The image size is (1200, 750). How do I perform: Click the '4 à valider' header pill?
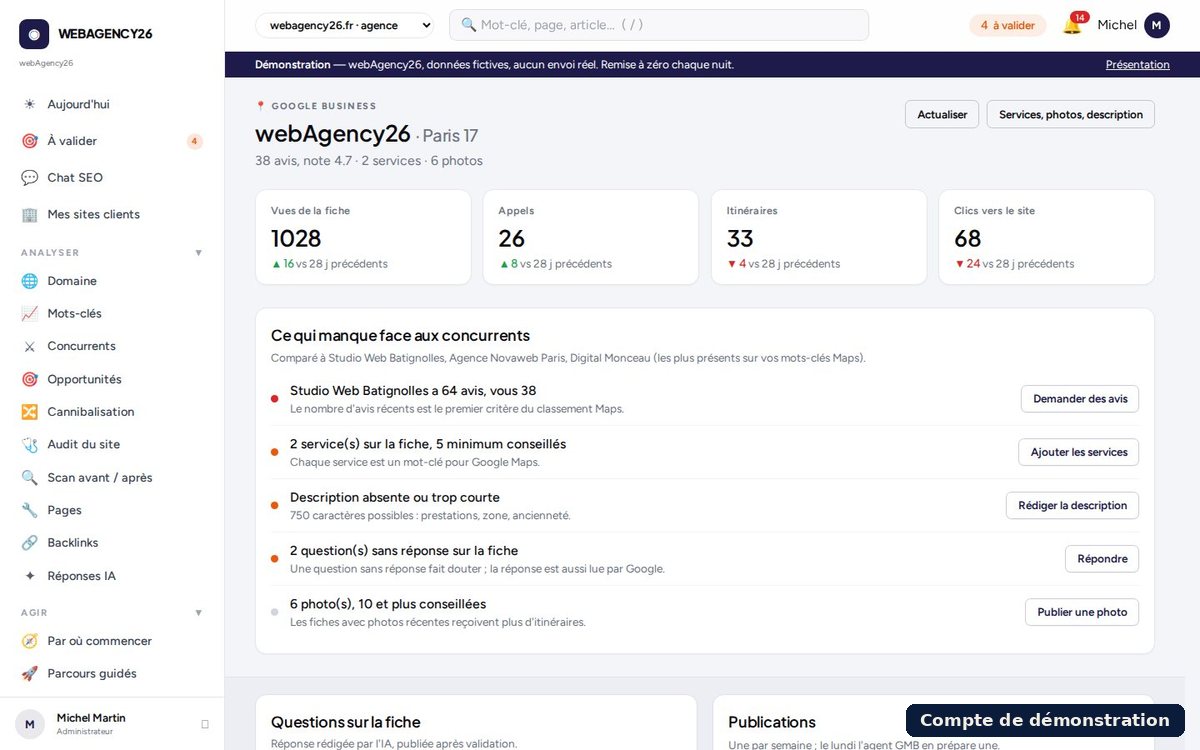pos(1007,25)
